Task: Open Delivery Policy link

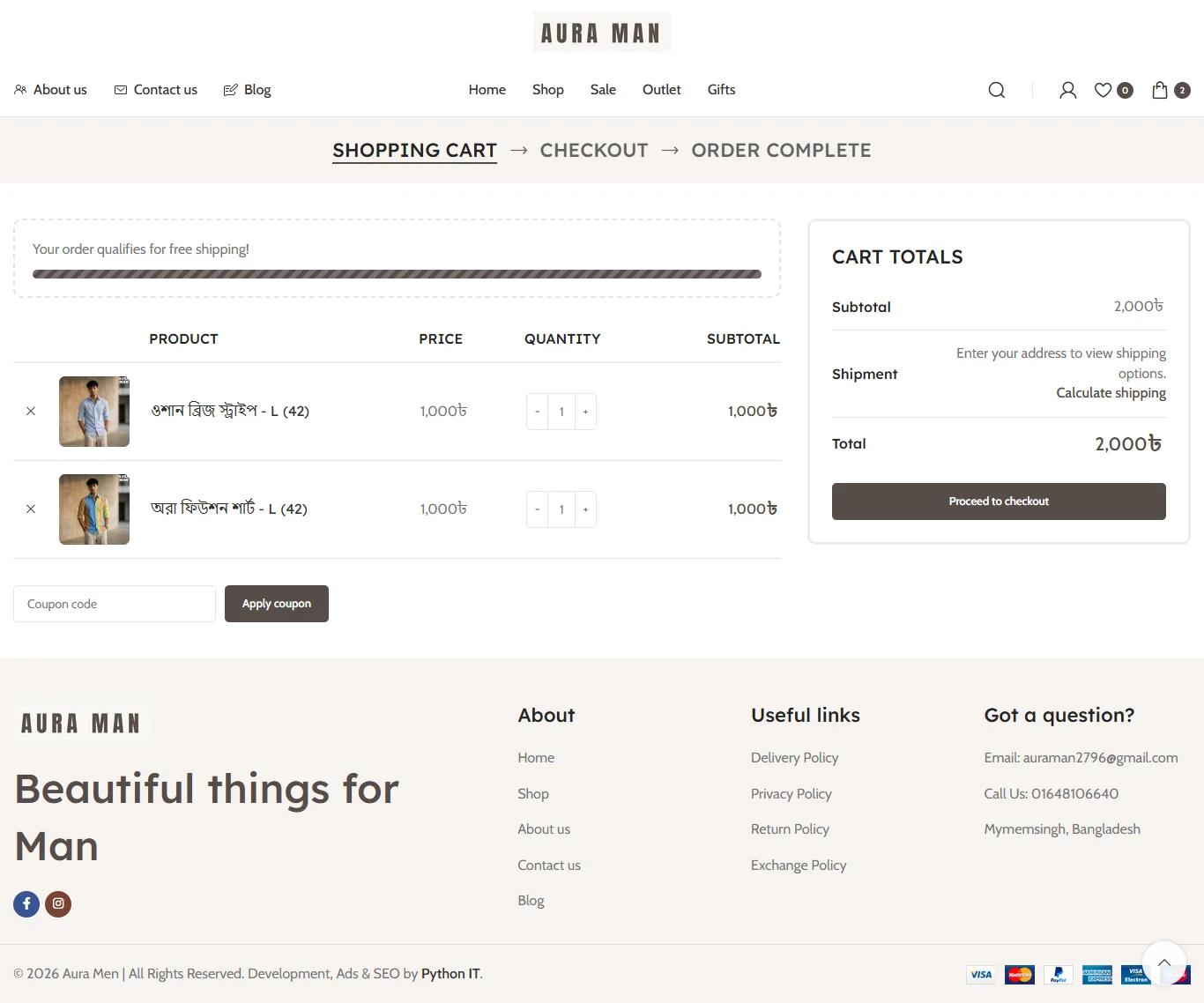Action: (794, 758)
